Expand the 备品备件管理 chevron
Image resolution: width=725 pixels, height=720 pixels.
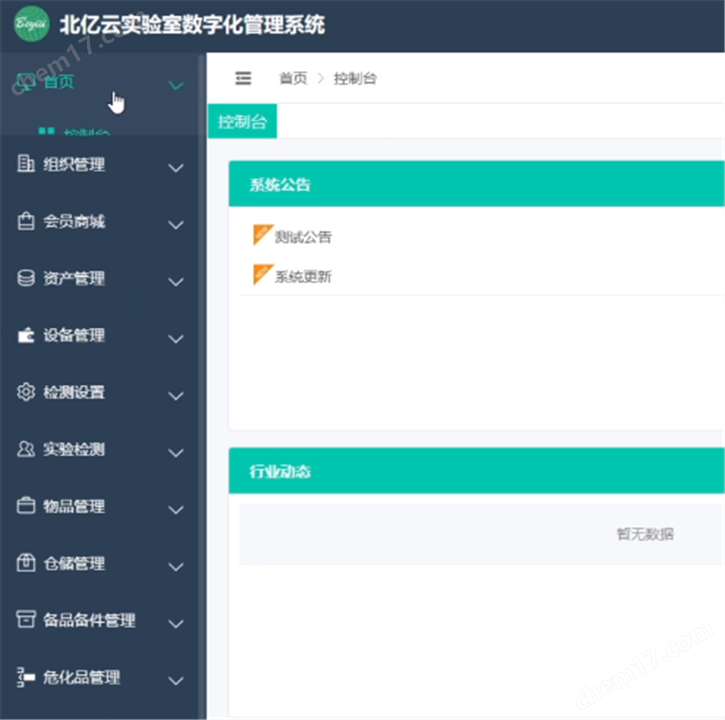click(x=176, y=623)
